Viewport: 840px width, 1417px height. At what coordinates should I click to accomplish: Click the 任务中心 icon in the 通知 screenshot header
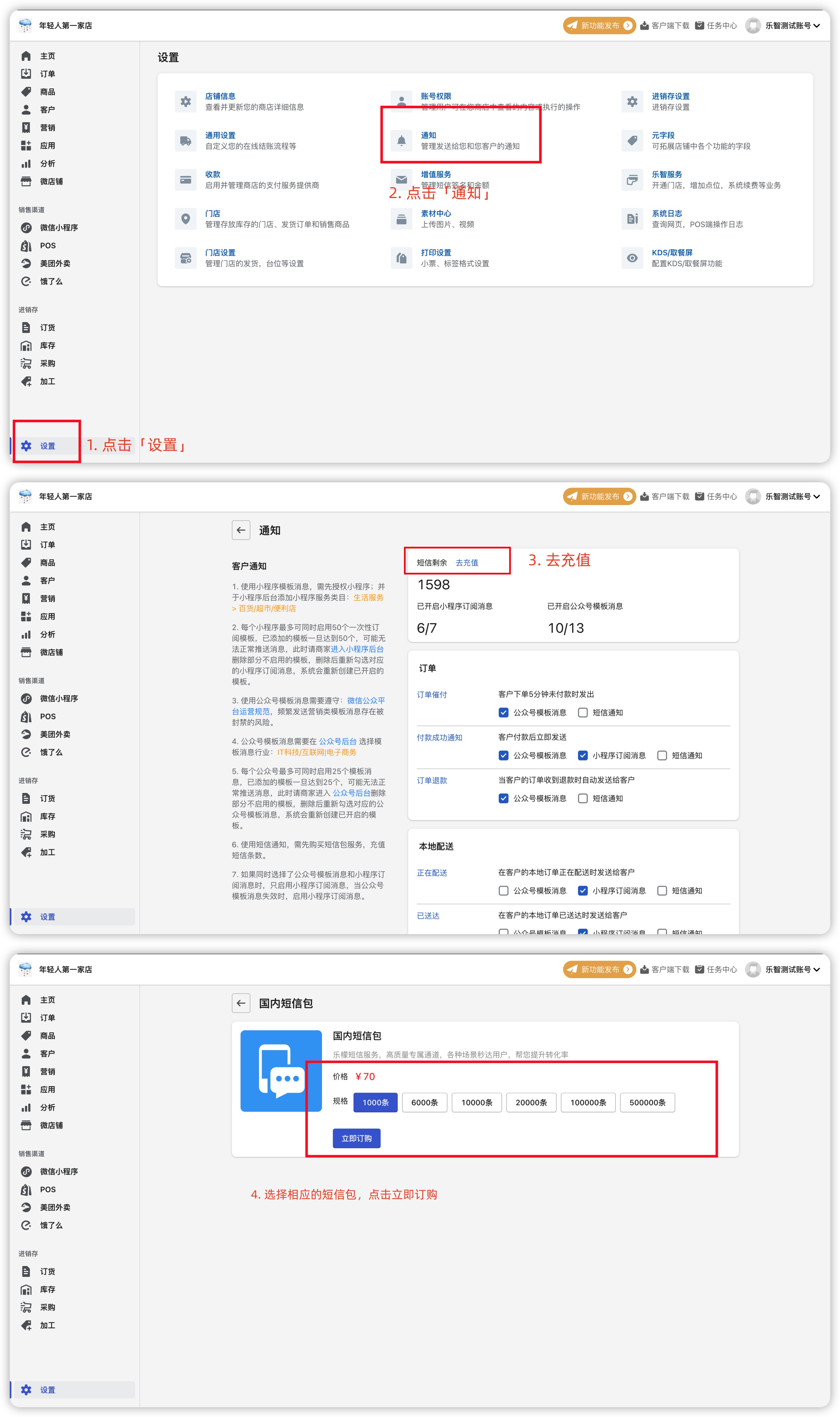[x=700, y=497]
